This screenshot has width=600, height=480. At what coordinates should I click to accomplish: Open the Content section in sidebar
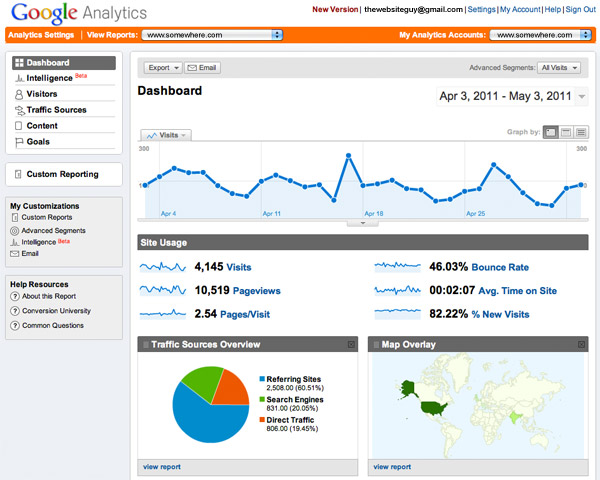pos(42,126)
